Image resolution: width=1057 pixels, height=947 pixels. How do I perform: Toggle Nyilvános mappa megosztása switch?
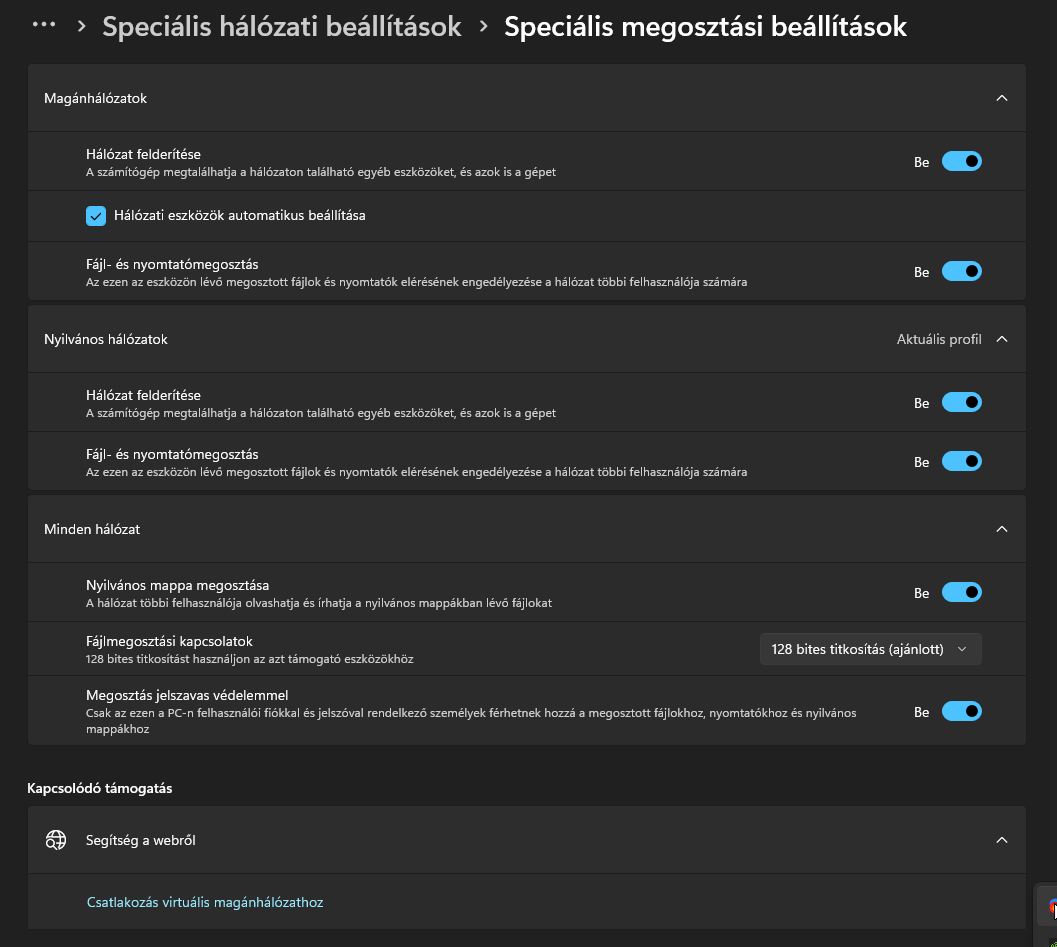coord(961,592)
